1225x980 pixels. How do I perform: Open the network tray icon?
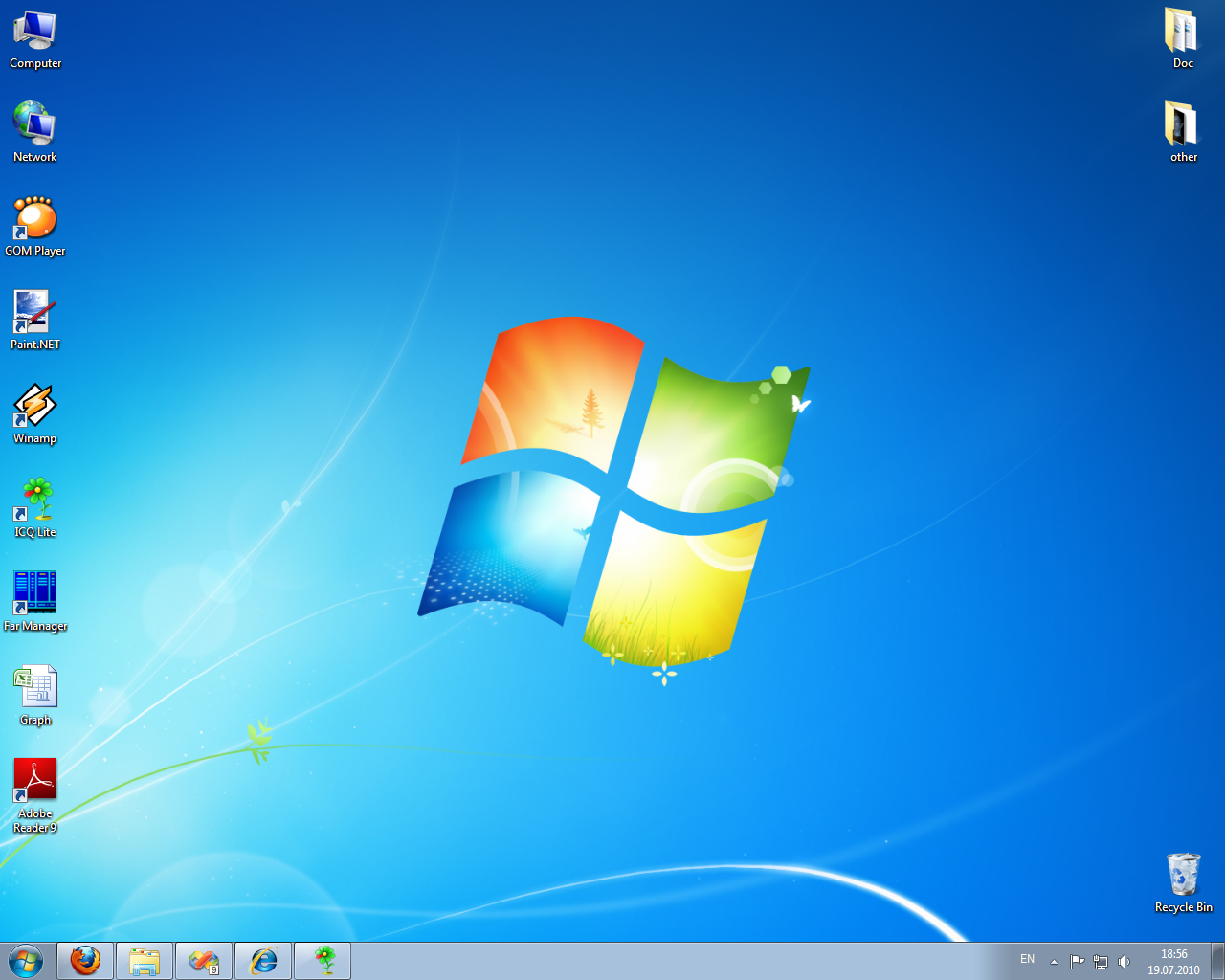click(x=1101, y=962)
